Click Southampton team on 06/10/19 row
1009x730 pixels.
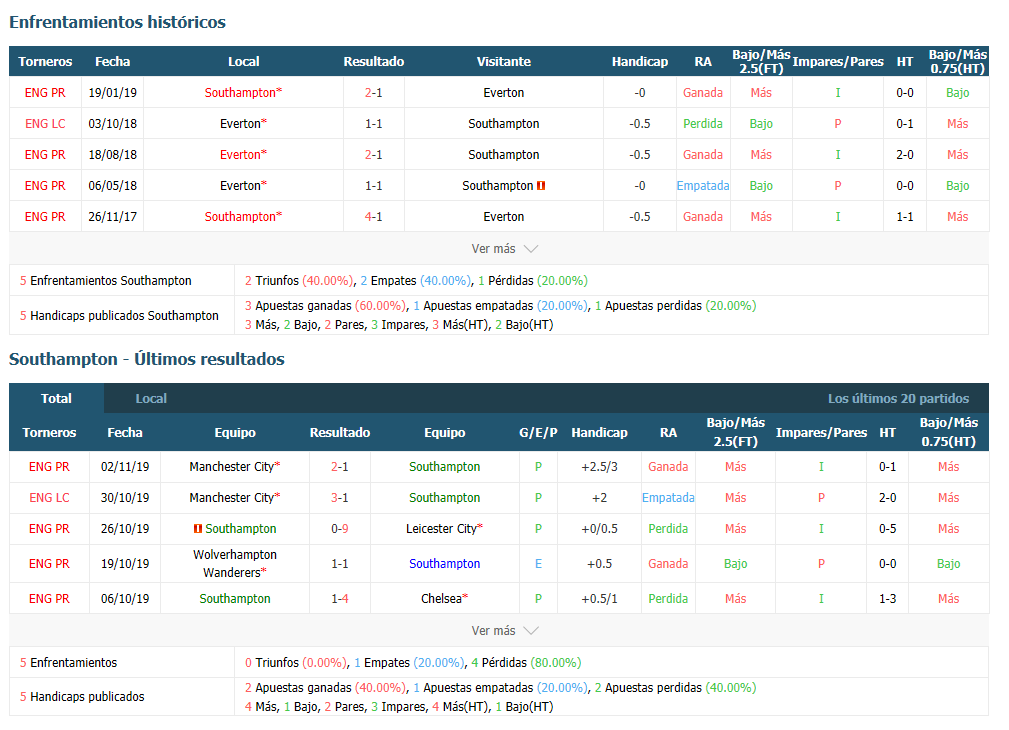235,599
